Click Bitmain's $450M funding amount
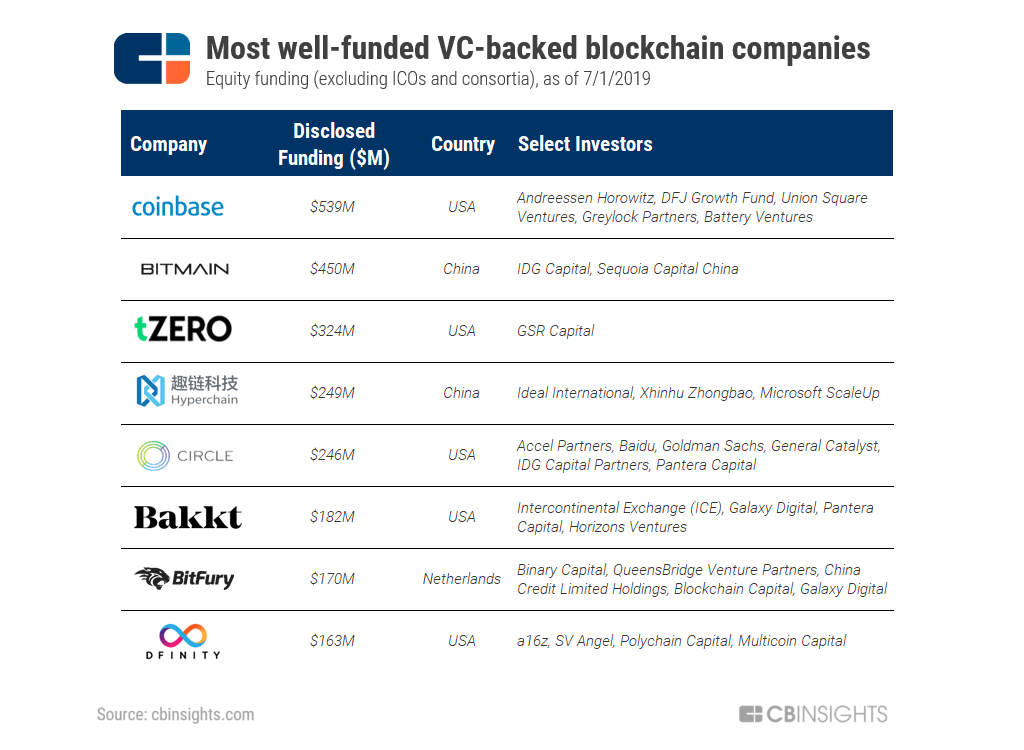Image resolution: width=1024 pixels, height=750 pixels. pyautogui.click(x=332, y=269)
